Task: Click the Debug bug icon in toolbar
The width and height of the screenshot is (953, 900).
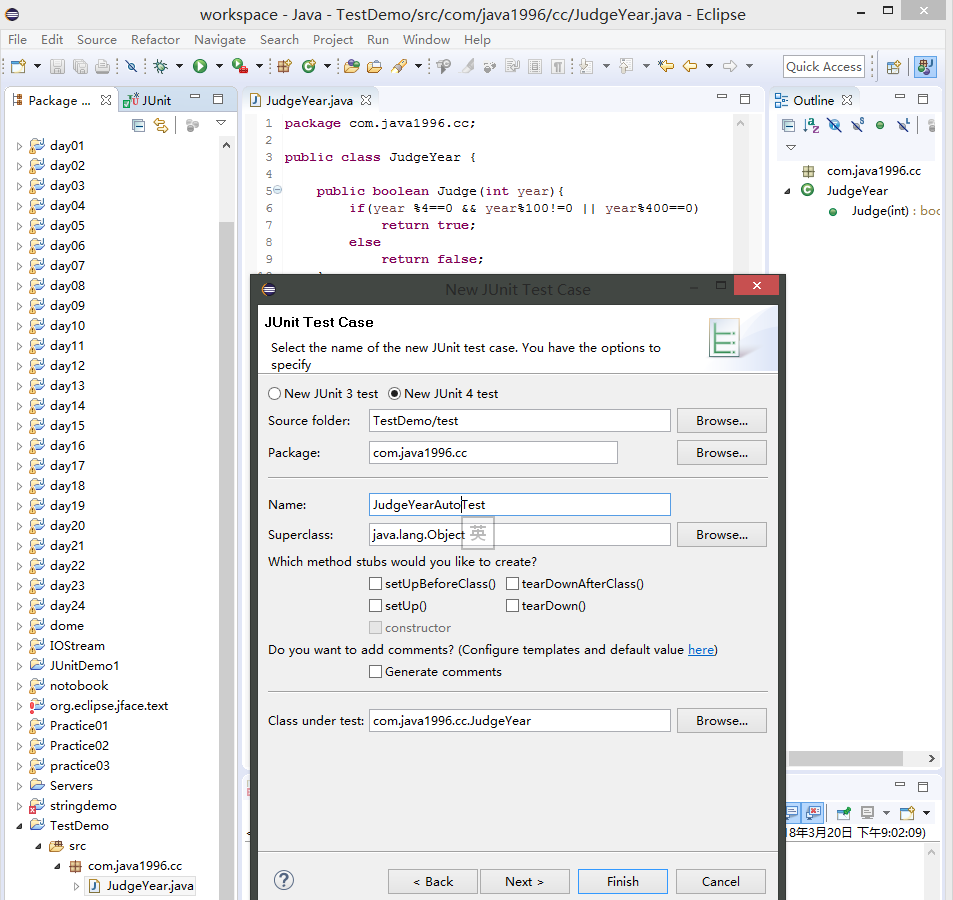Action: coord(160,66)
